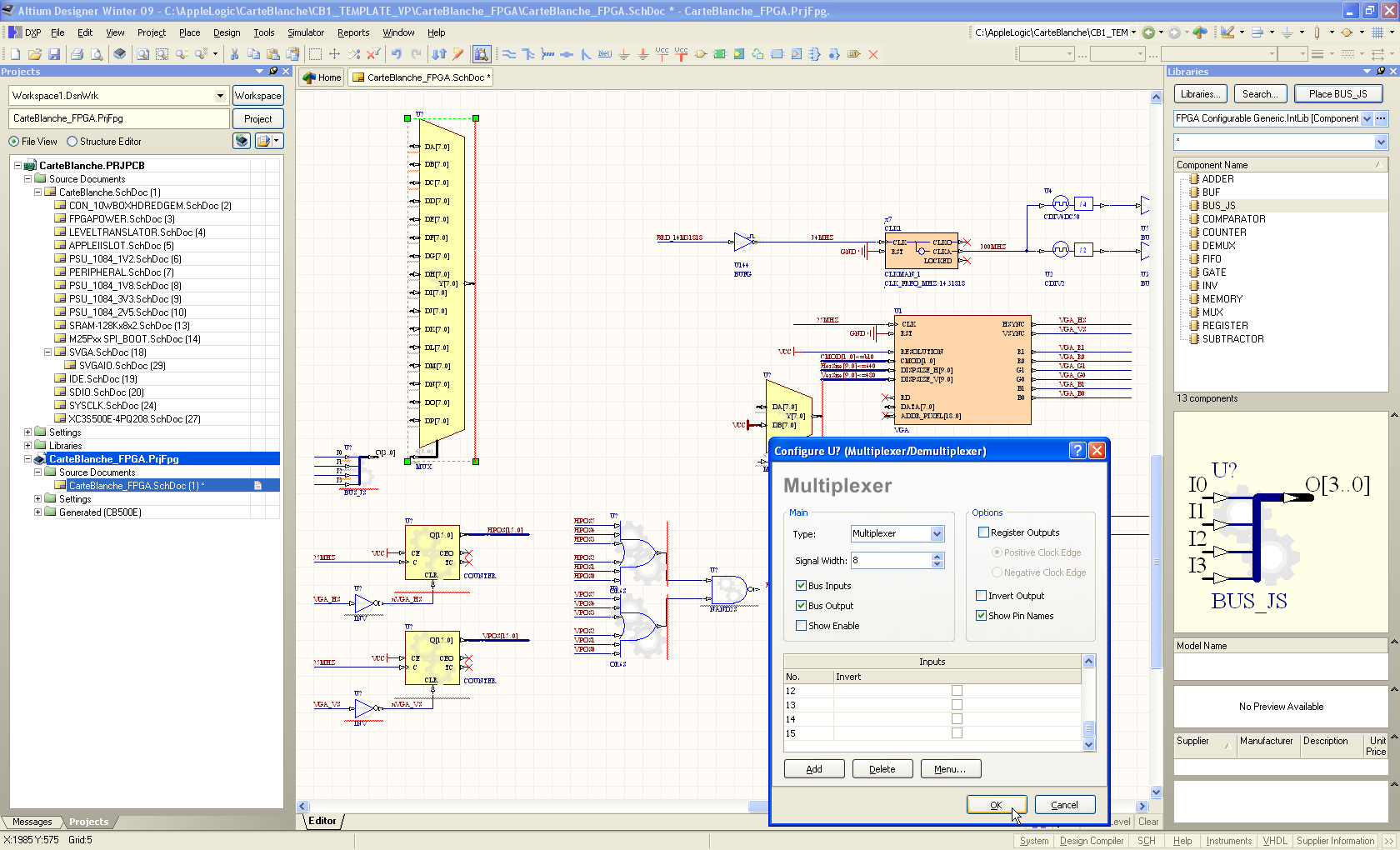Click the Fit Document zoom icon
Screen dimensions: 1400x850
click(x=143, y=54)
